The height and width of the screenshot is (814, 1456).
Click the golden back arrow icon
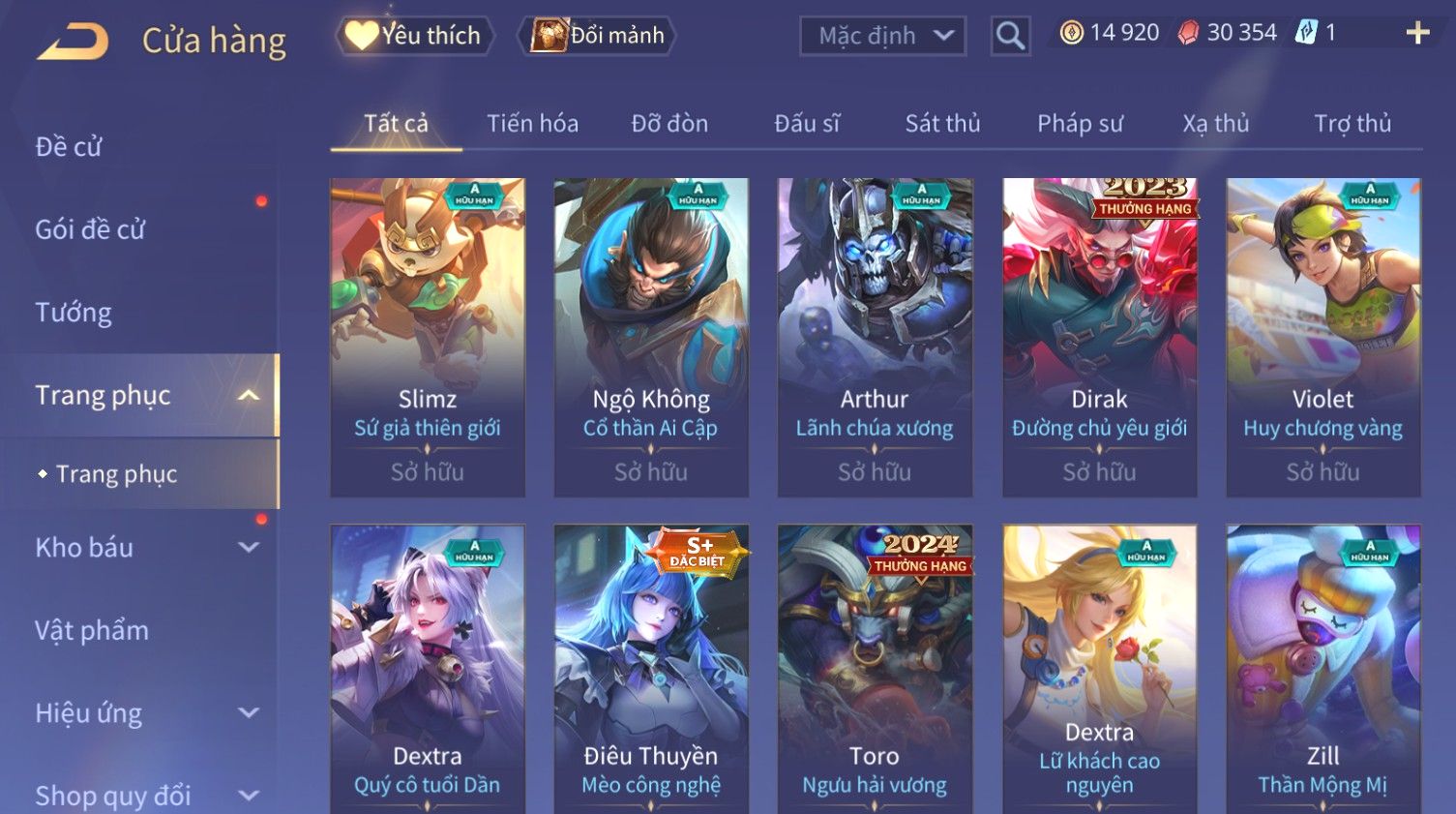[x=73, y=42]
